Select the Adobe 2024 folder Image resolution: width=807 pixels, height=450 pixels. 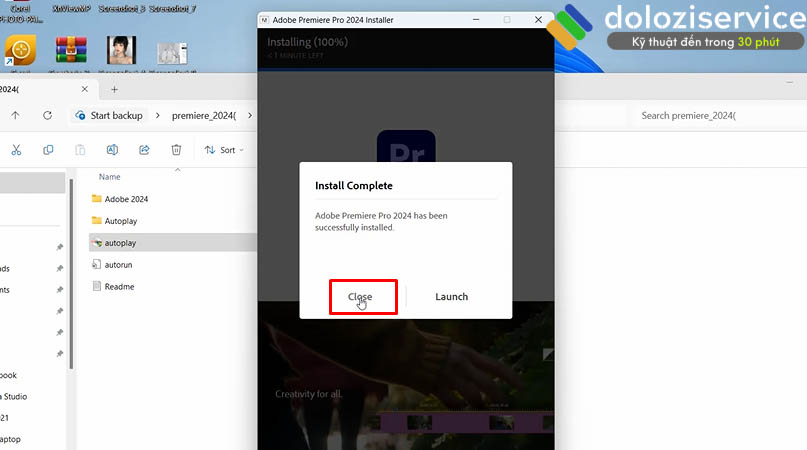[126, 199]
